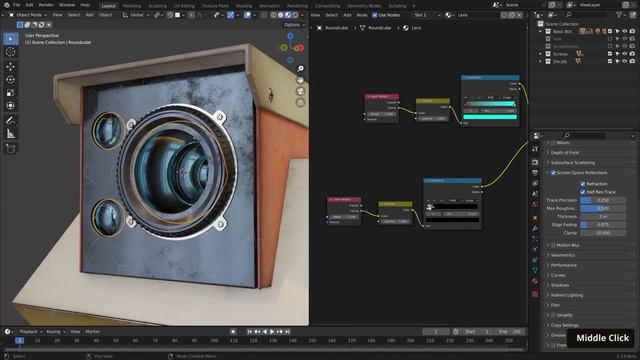Viewport: 640px width, 360px height.
Task: Open the Object properties tab
Action: coord(535,218)
